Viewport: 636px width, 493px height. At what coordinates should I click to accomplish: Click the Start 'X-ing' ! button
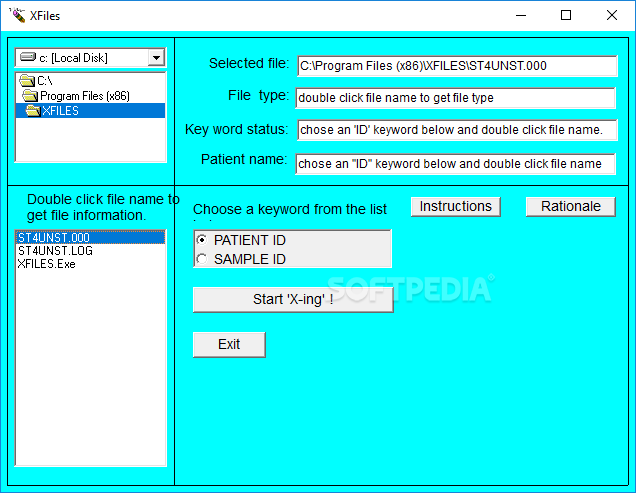click(293, 299)
